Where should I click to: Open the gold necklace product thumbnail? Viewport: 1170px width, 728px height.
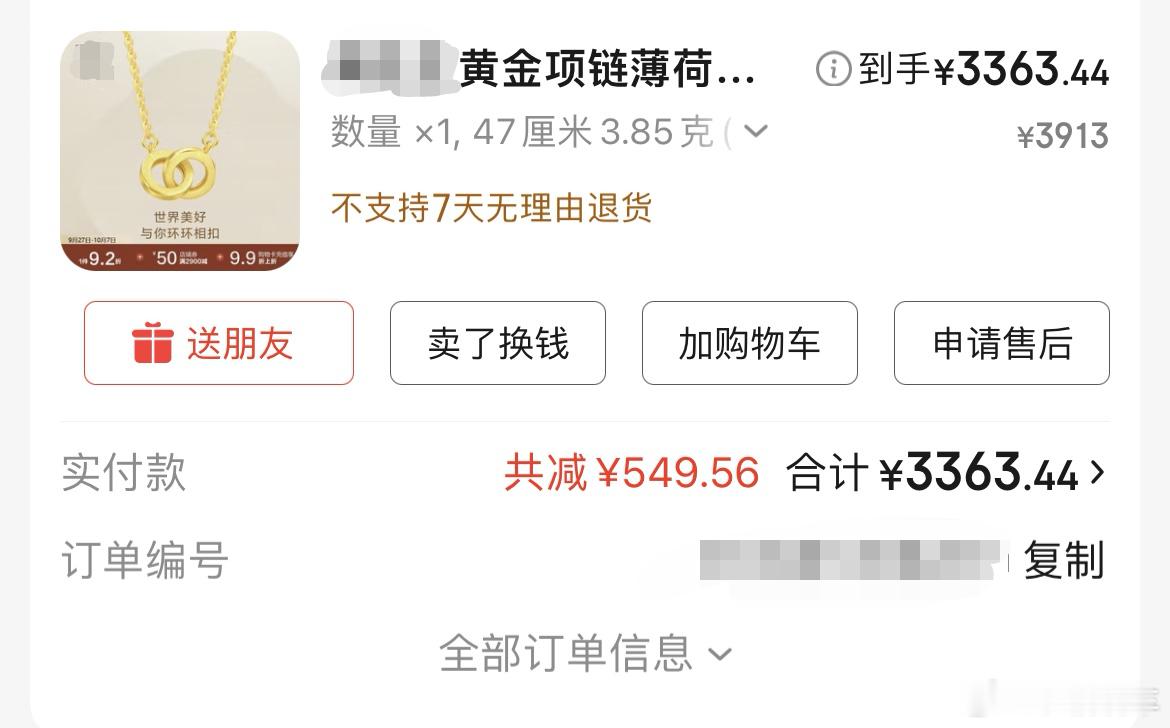[180, 151]
